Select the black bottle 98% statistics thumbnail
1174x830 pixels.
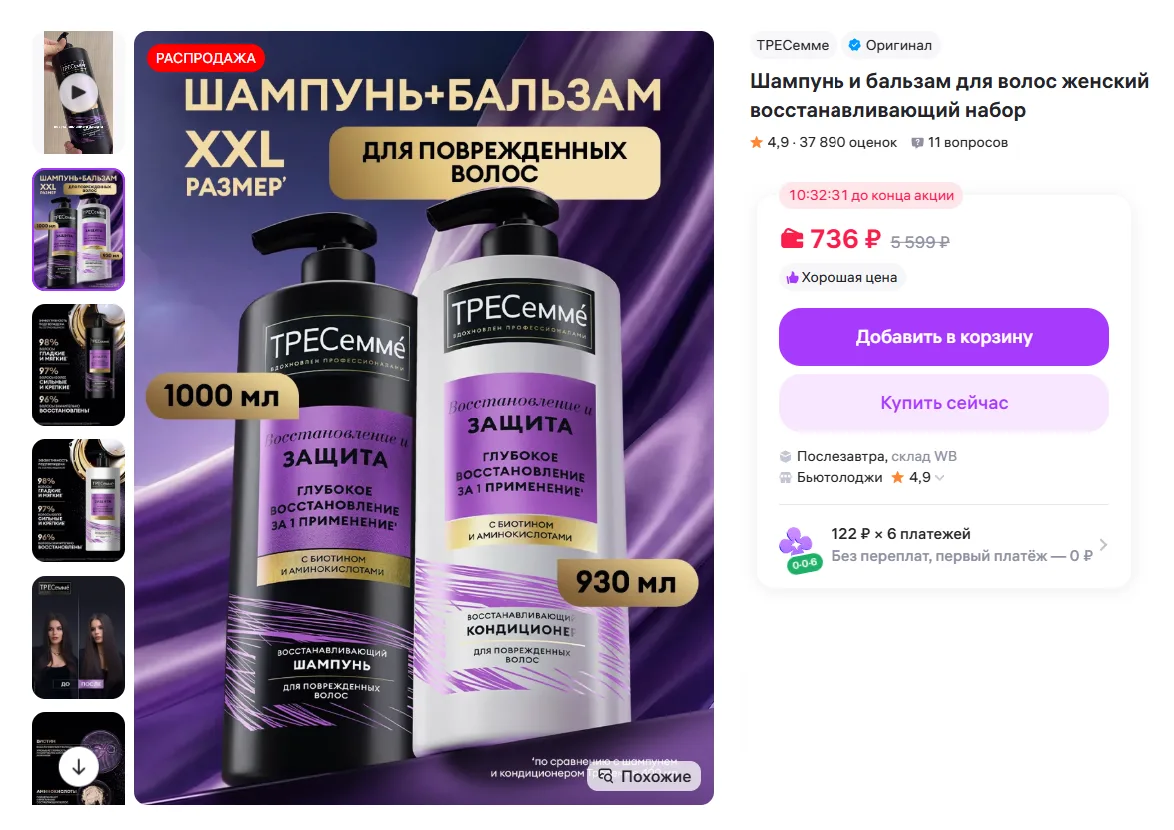(x=79, y=365)
